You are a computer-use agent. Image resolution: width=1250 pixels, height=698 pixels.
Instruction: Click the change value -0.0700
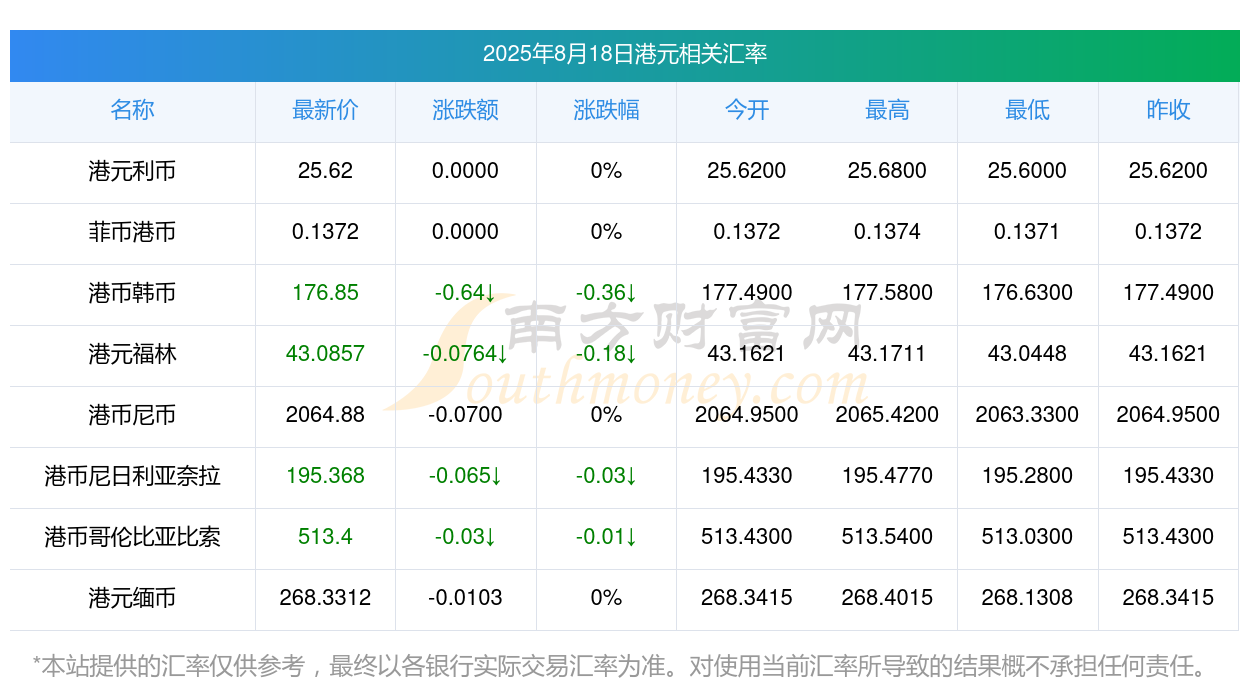pos(465,415)
